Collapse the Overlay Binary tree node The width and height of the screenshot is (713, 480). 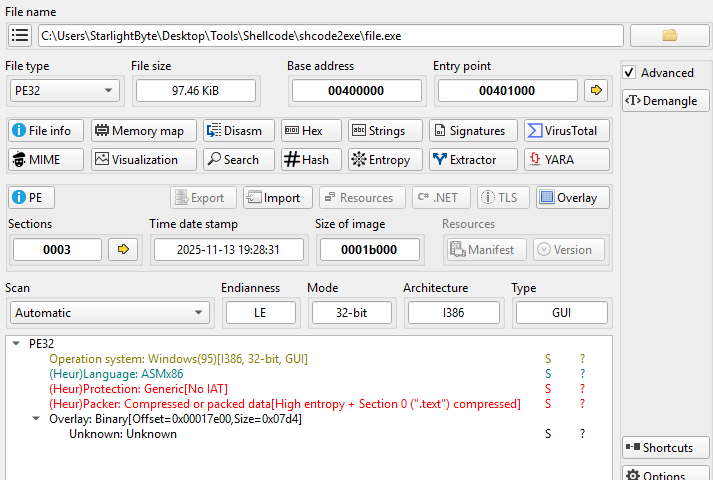point(38,419)
